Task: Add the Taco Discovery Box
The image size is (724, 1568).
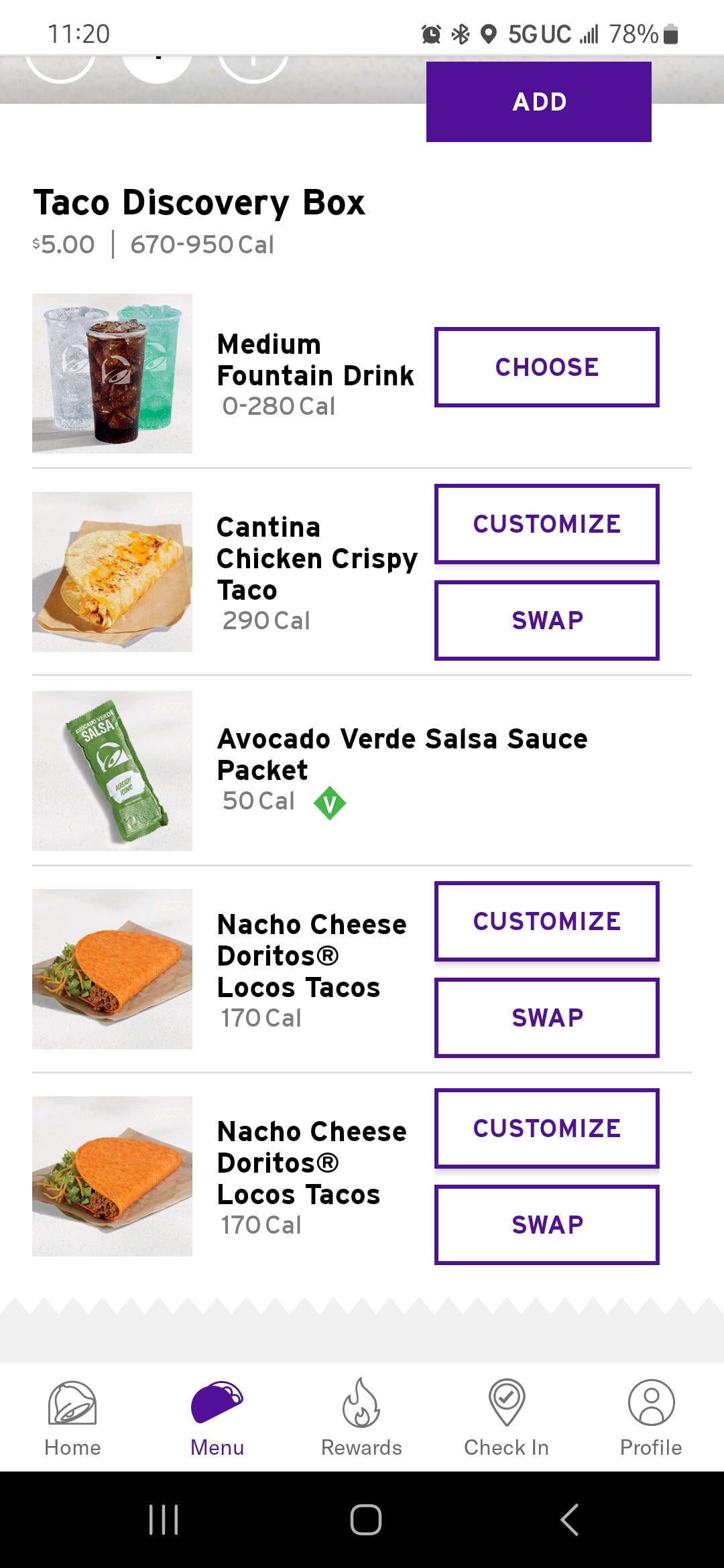Action: pos(538,102)
